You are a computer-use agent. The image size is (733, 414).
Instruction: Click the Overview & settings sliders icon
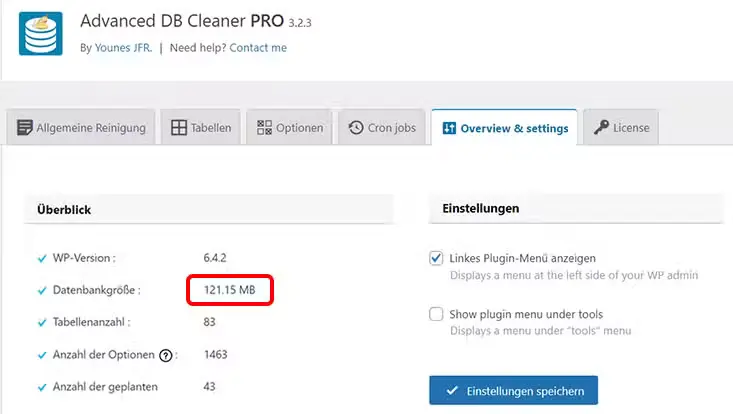pyautogui.click(x=449, y=128)
